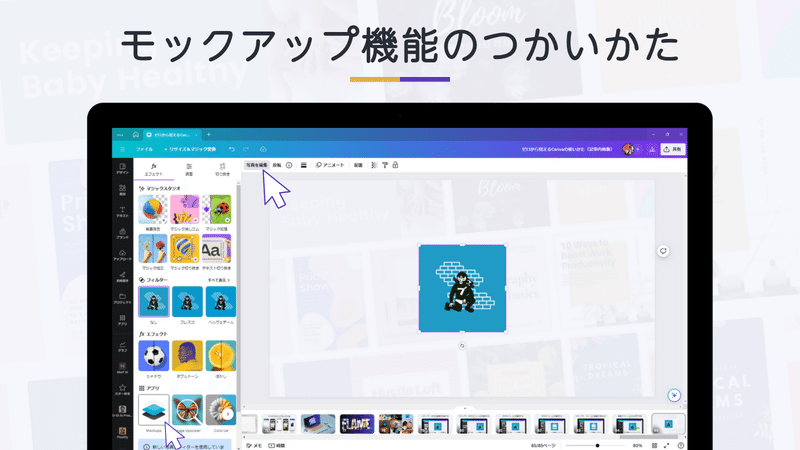The height and width of the screenshot is (450, 800).
Task: Switch to the 切り抜き tab
Action: (x=222, y=169)
